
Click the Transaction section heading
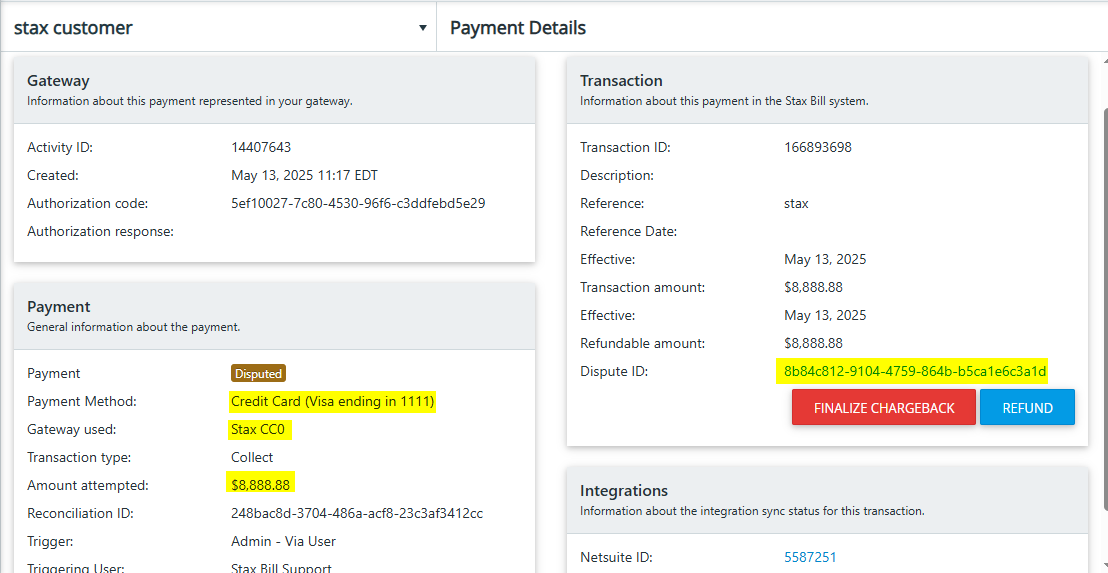tap(621, 81)
